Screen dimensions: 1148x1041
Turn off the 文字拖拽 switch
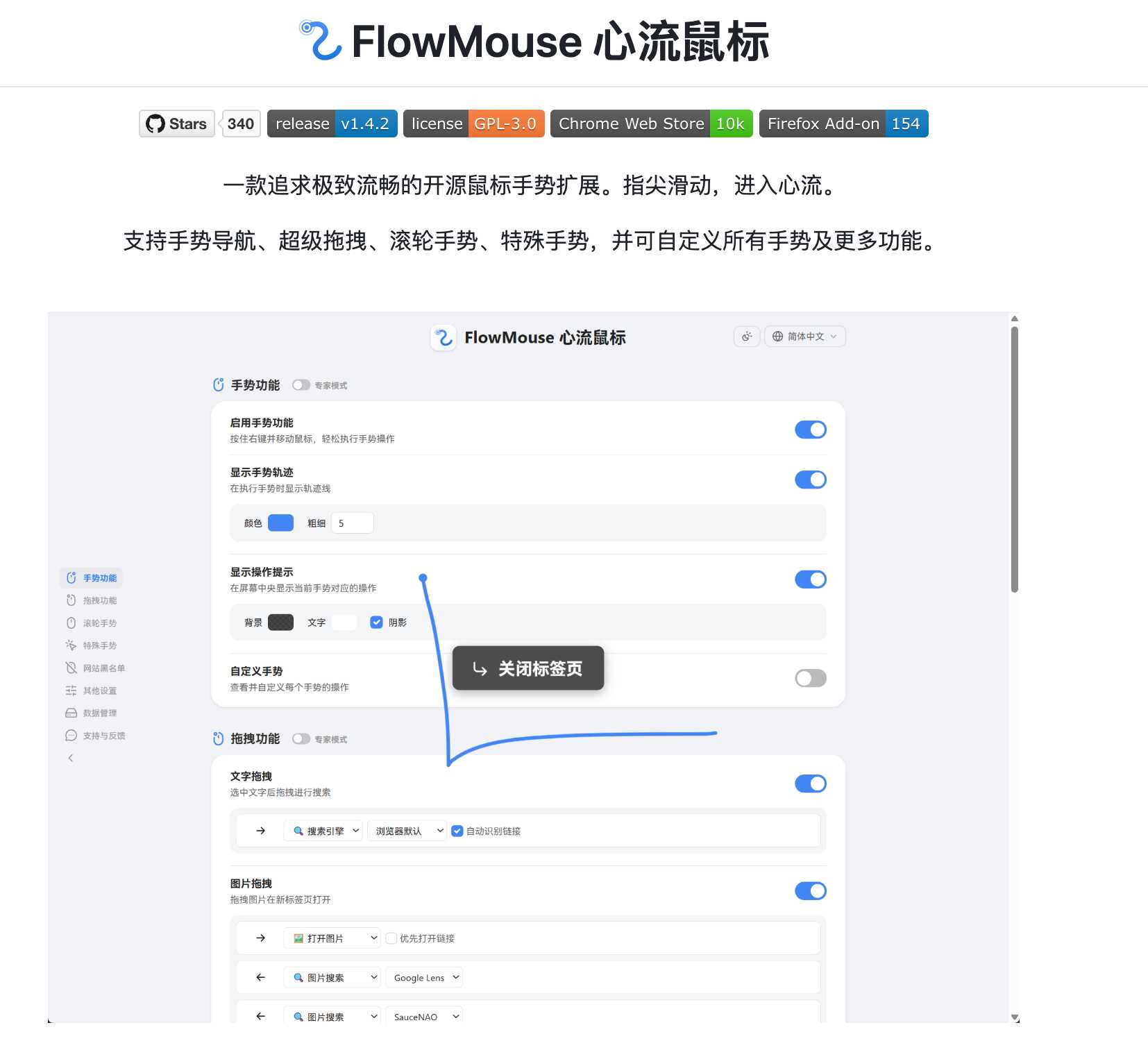811,784
